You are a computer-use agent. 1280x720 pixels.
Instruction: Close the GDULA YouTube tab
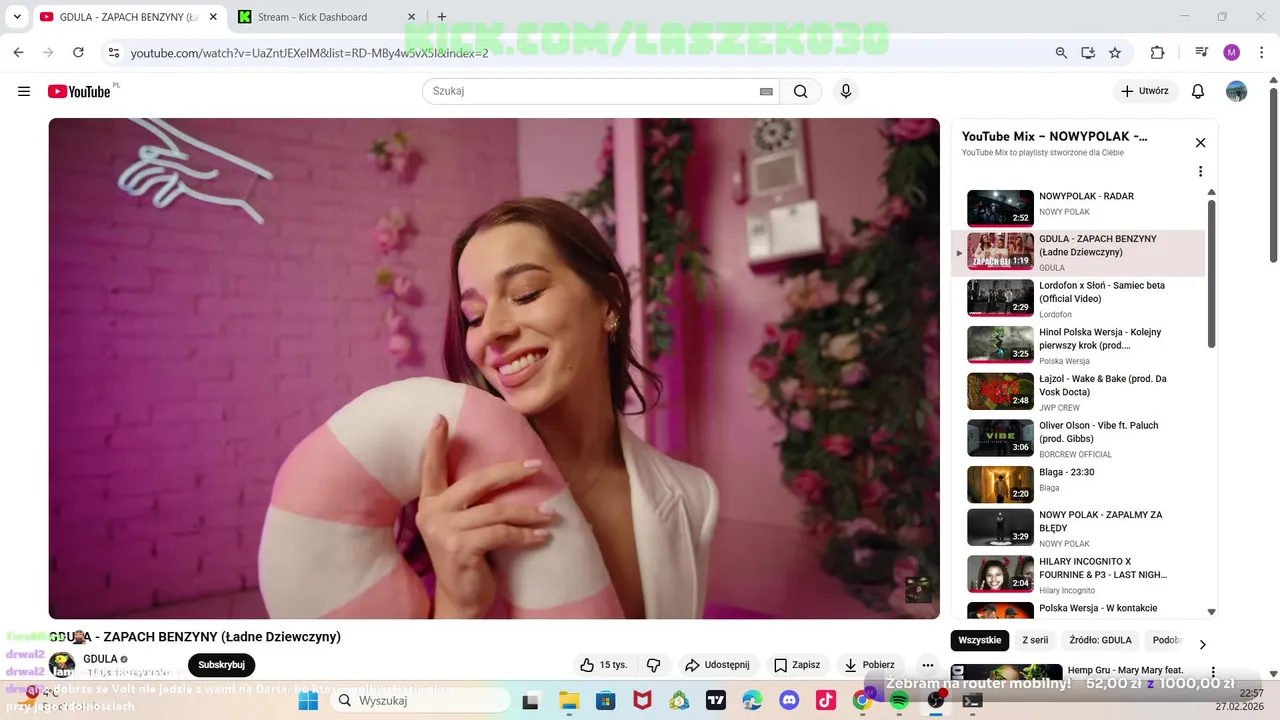click(x=213, y=17)
